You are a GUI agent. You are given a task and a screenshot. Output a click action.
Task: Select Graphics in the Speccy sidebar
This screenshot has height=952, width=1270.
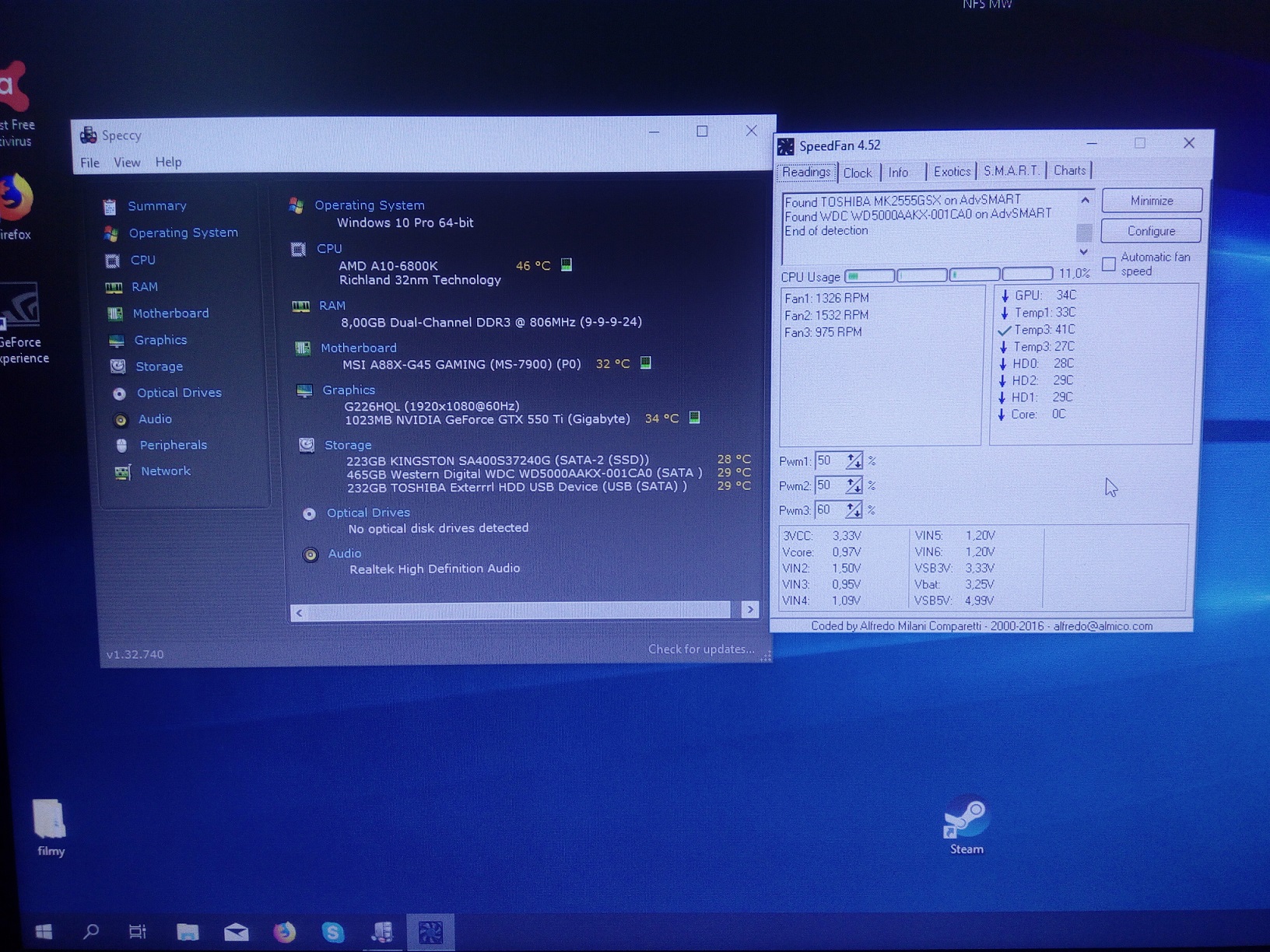click(x=160, y=340)
